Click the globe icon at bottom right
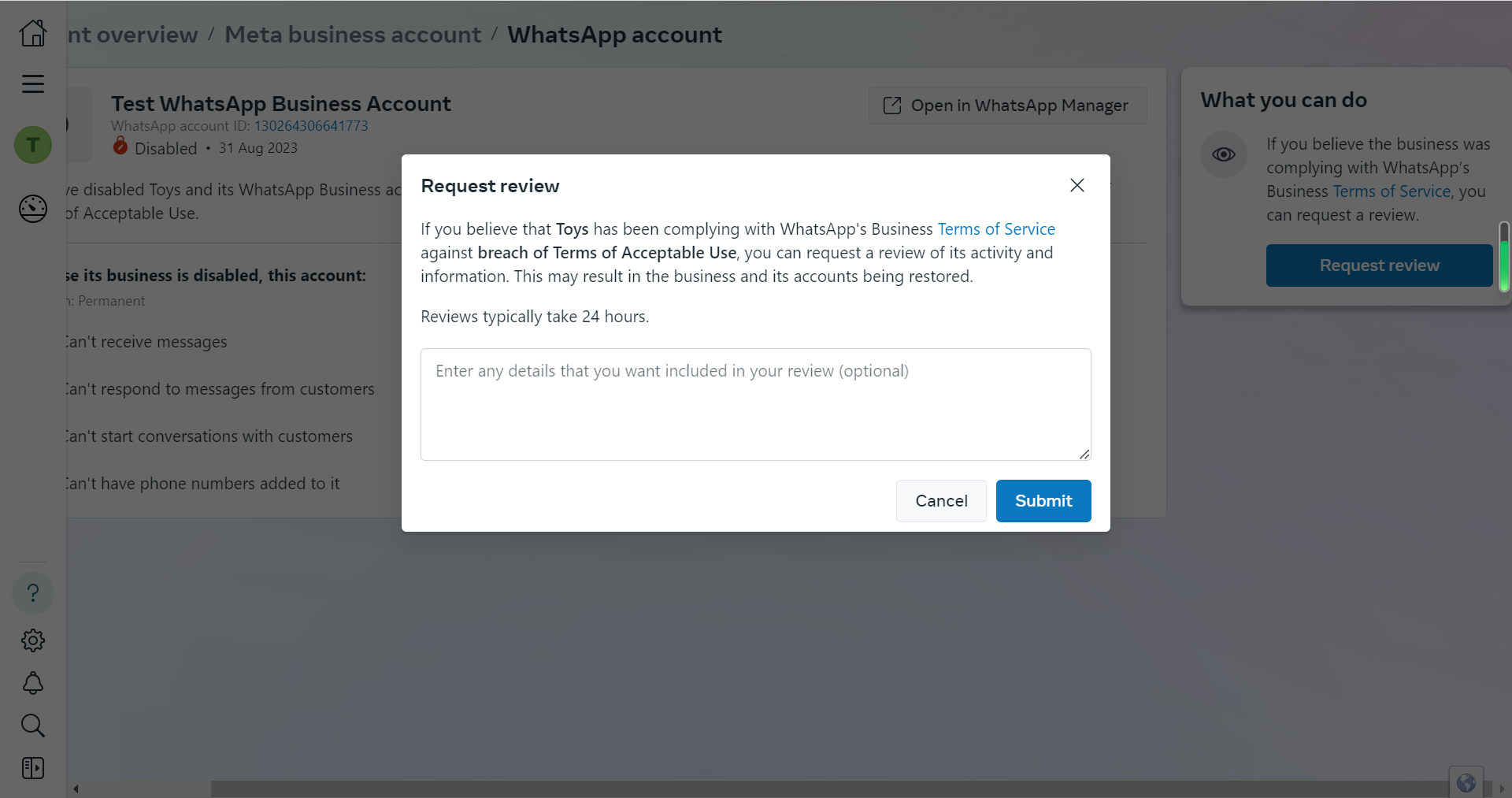Screen dimensions: 1512x798 (1466, 783)
